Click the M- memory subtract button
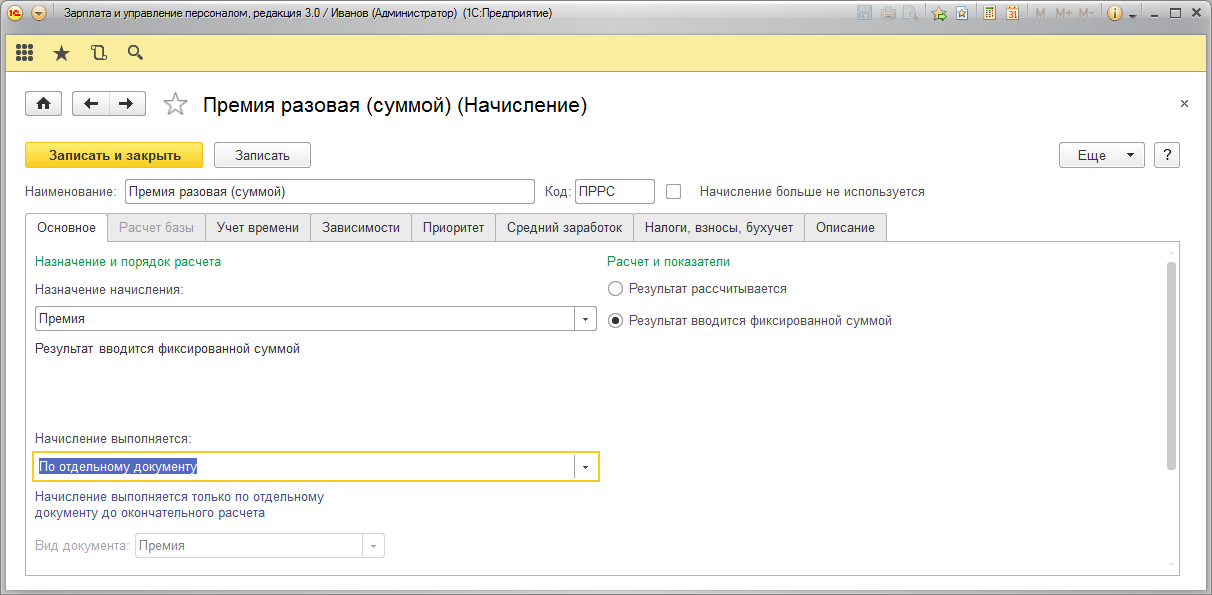Image resolution: width=1212 pixels, height=595 pixels. pyautogui.click(x=1086, y=13)
